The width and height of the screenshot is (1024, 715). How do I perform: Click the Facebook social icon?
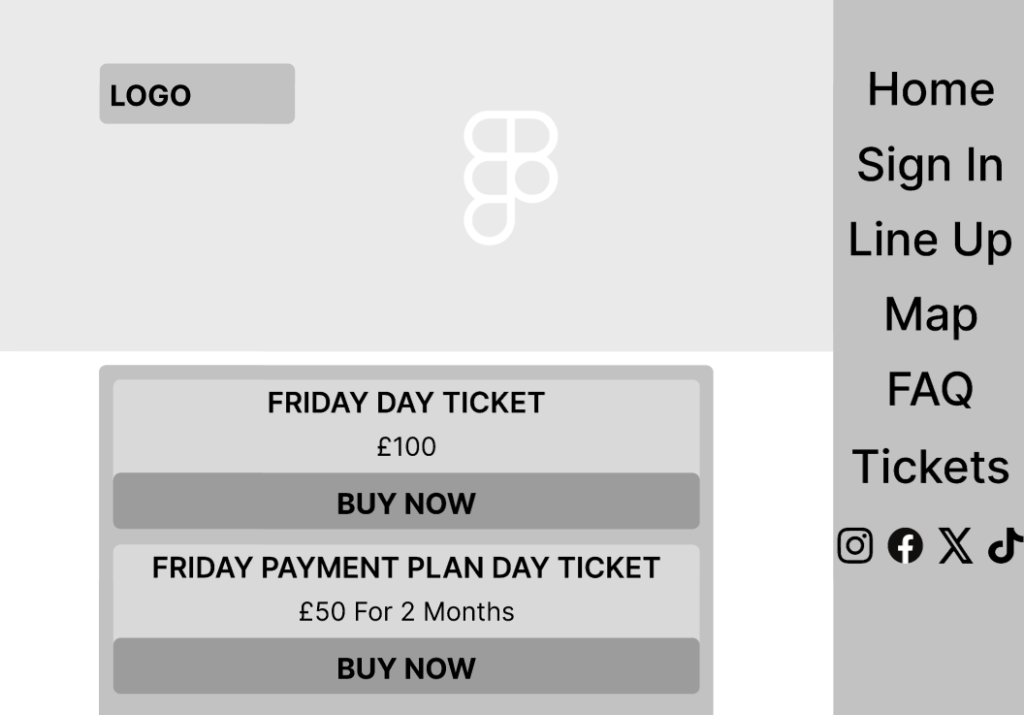point(905,546)
